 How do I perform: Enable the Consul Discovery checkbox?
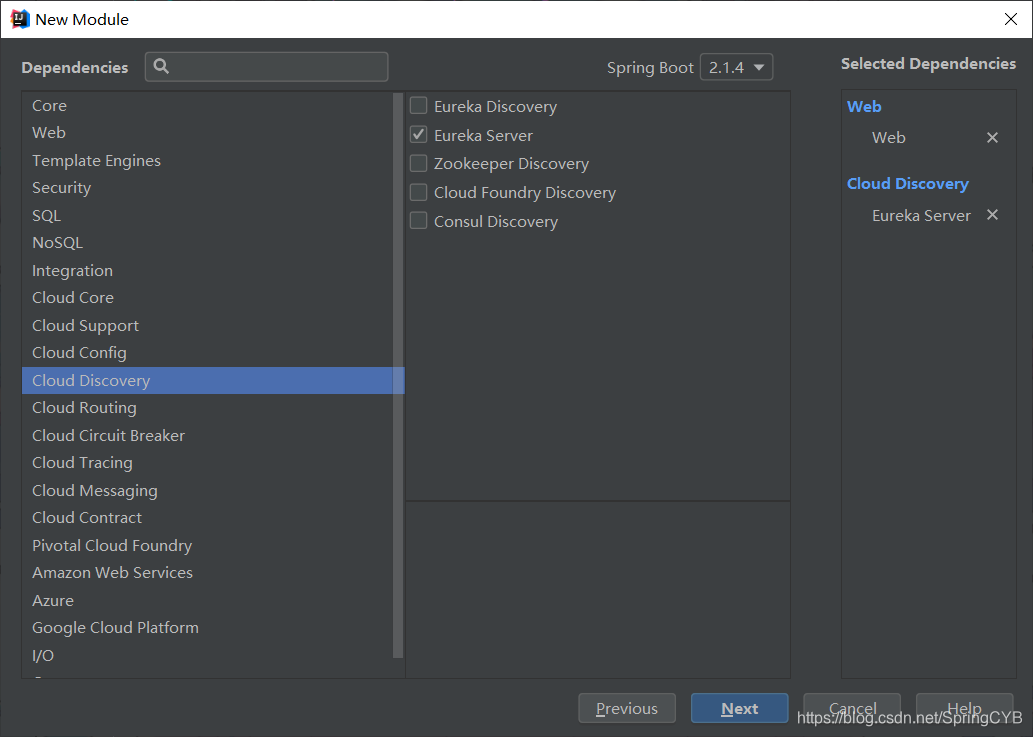(x=418, y=220)
